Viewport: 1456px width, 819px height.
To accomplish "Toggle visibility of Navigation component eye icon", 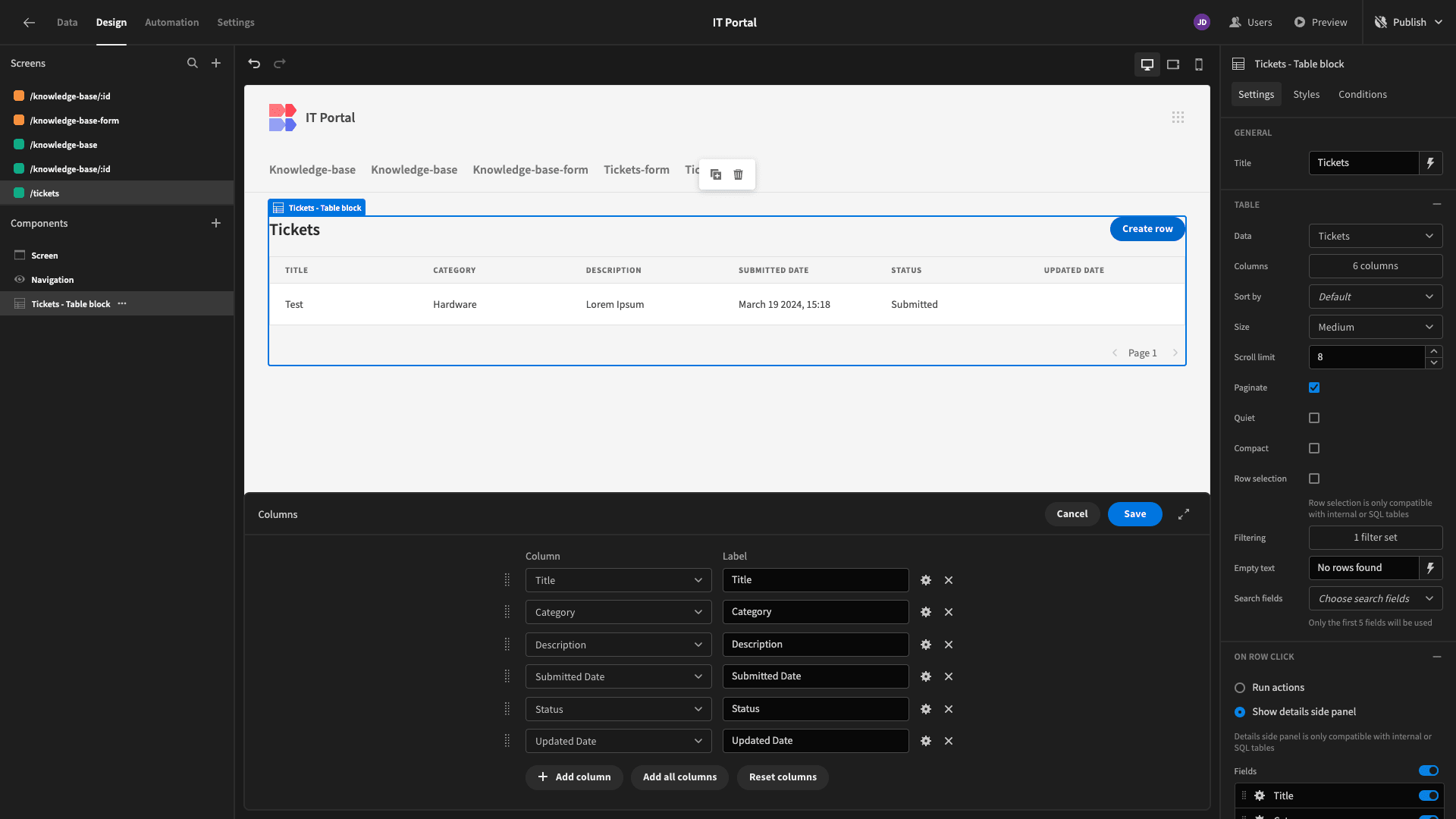I will tap(20, 280).
